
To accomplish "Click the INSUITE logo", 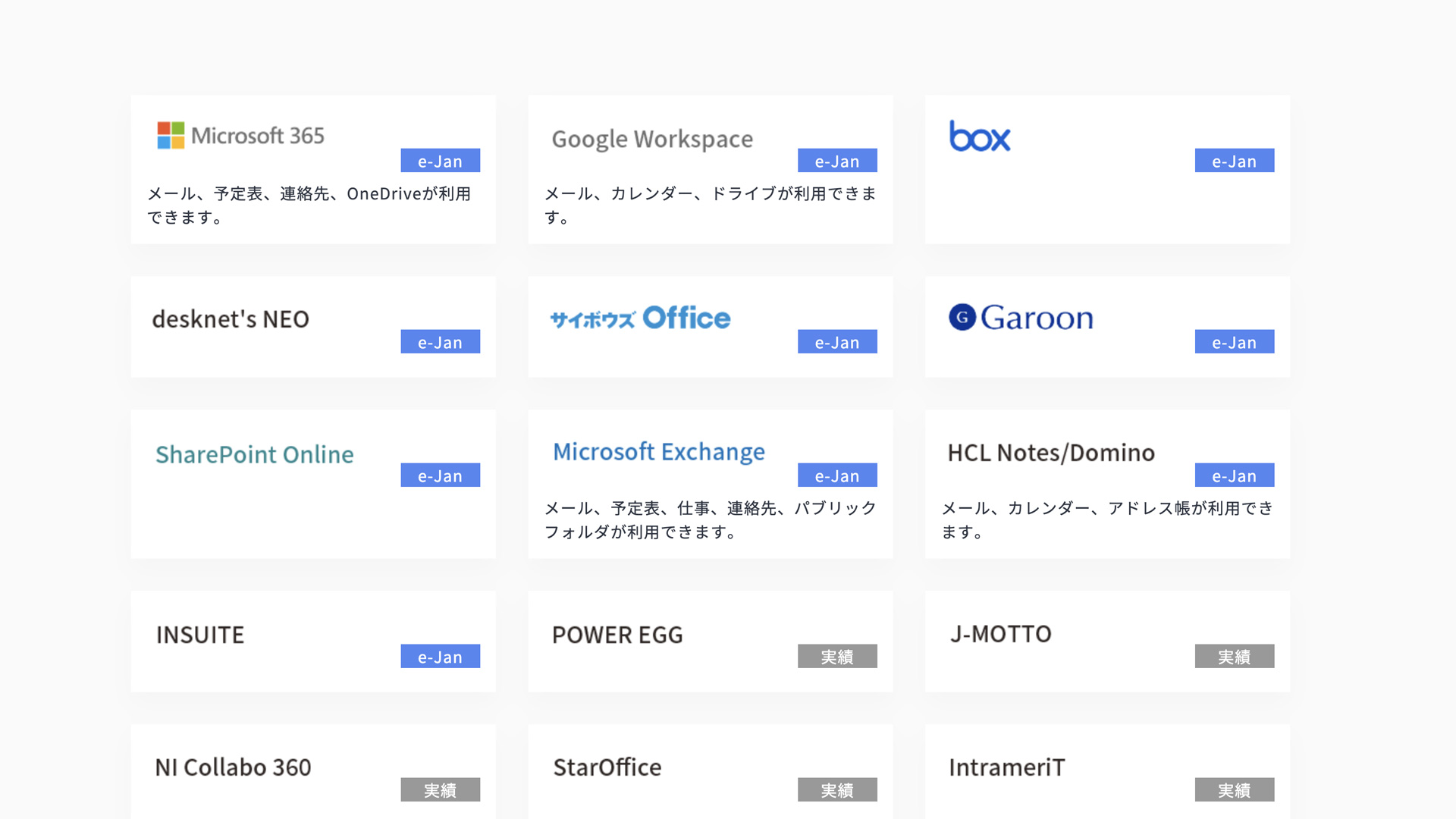I will tap(200, 635).
